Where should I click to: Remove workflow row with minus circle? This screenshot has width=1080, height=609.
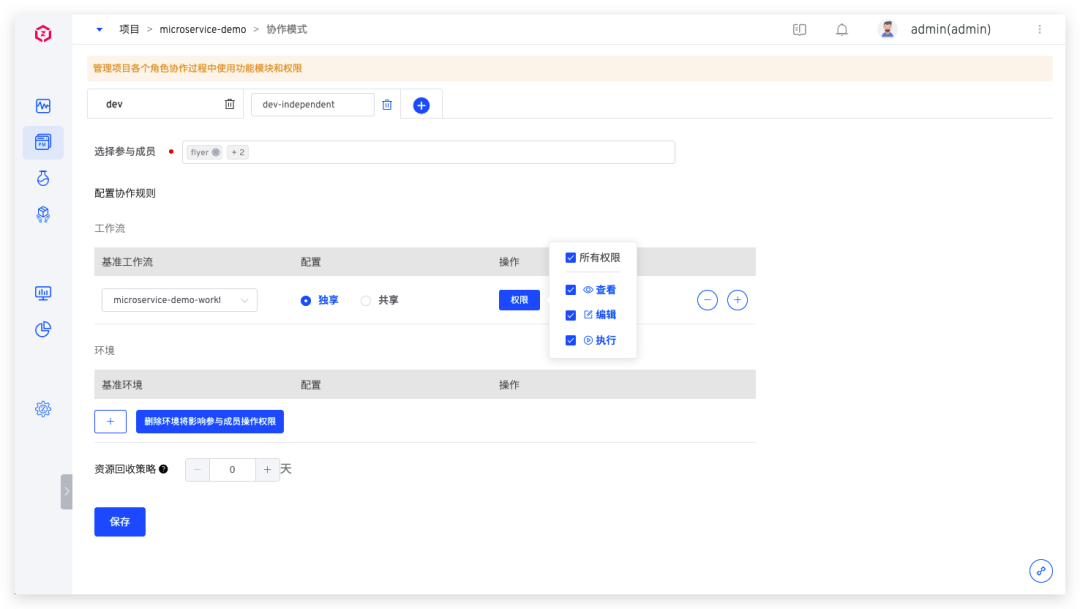pos(707,300)
